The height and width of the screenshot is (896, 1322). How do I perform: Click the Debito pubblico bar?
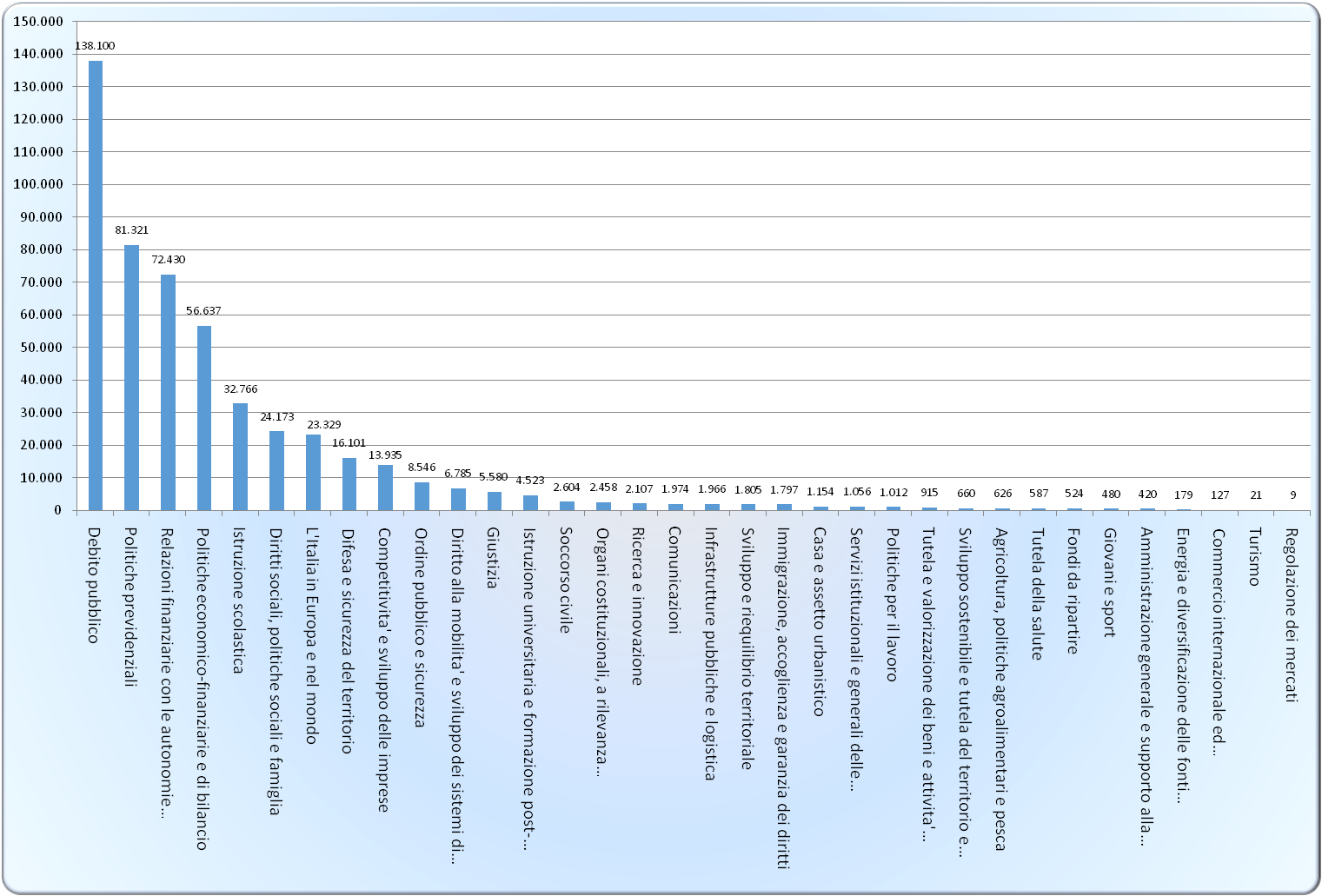coord(96,285)
